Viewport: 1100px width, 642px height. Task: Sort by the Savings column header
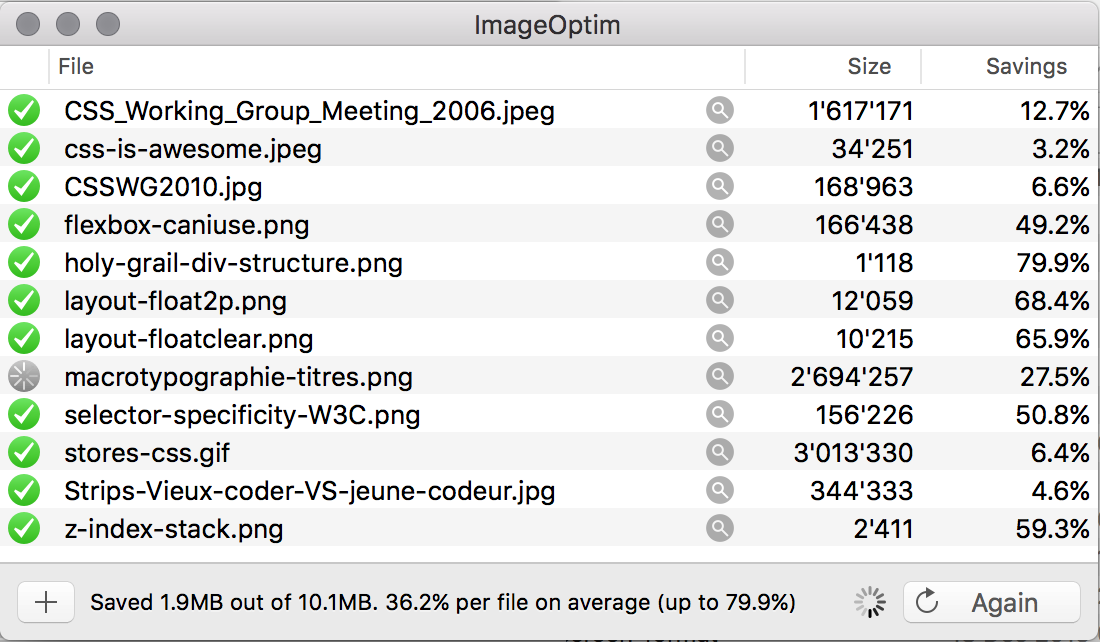[x=1025, y=66]
